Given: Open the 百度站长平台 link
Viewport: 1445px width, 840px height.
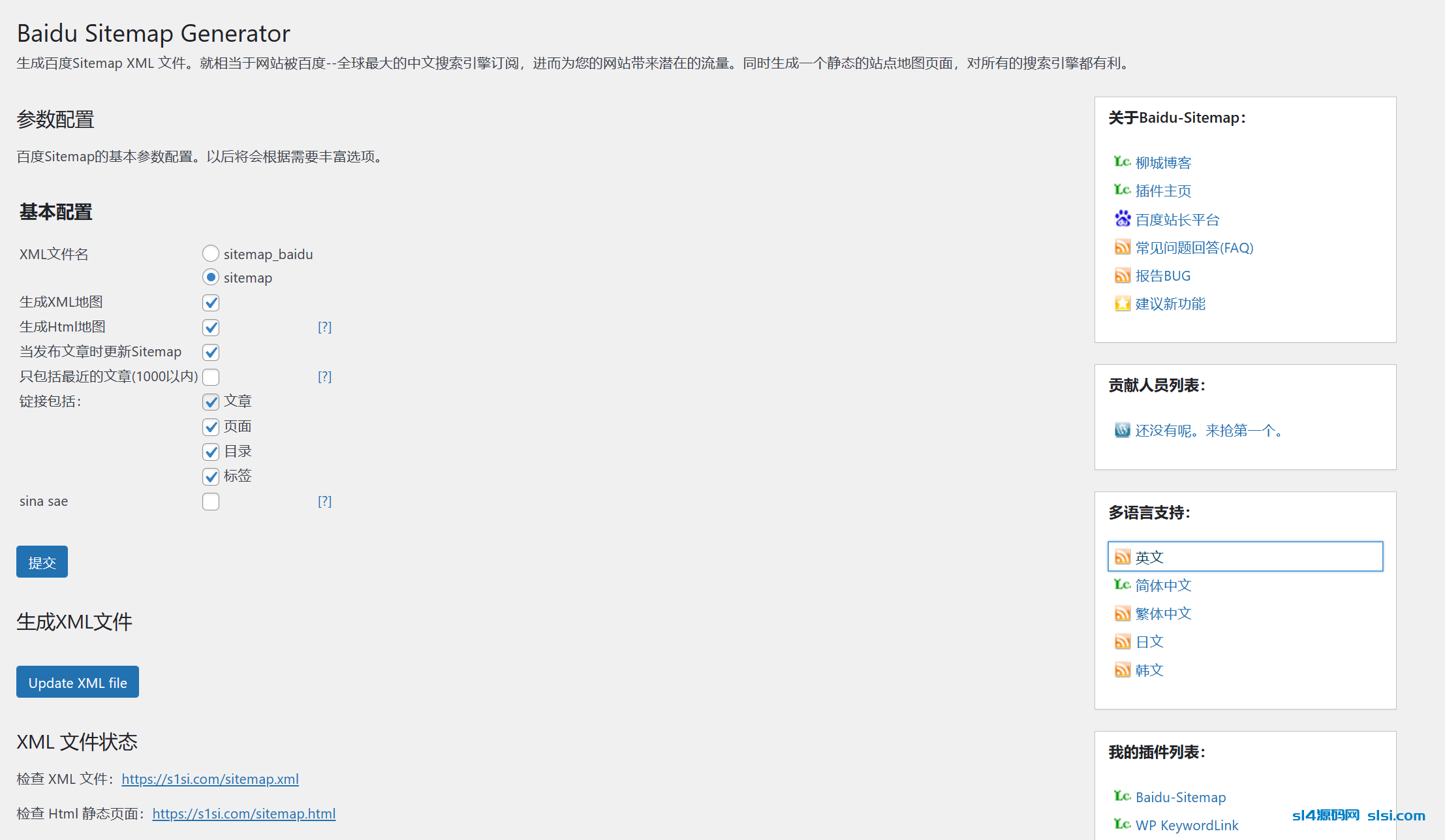Looking at the screenshot, I should pos(1177,219).
